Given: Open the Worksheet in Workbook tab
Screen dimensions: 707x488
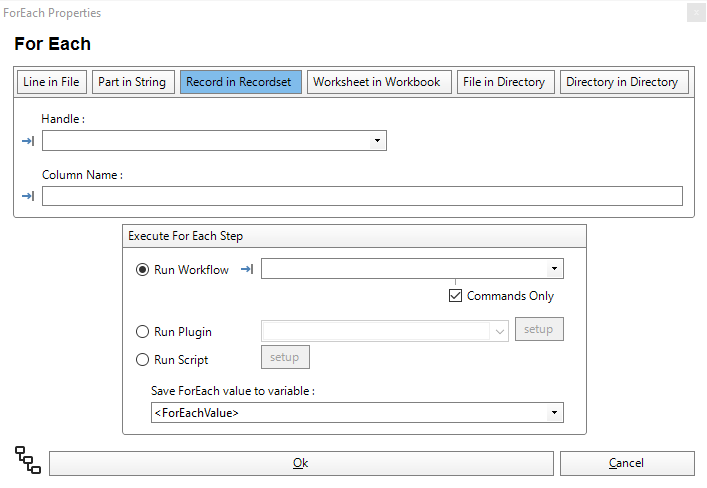Looking at the screenshot, I should click(379, 82).
